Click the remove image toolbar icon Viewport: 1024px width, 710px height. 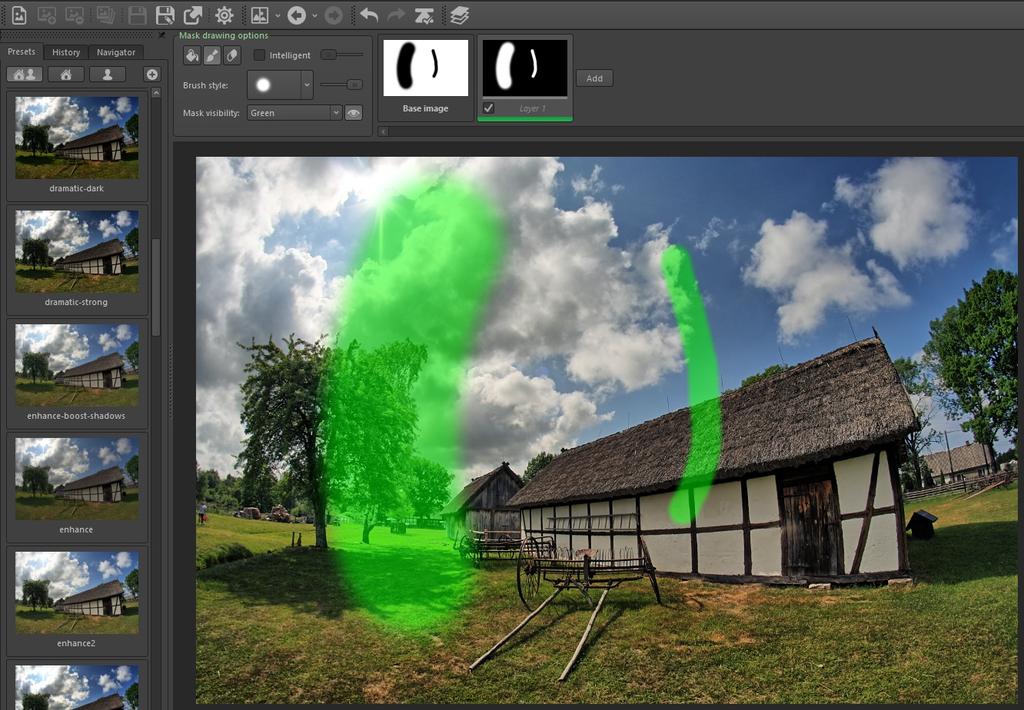coord(75,14)
